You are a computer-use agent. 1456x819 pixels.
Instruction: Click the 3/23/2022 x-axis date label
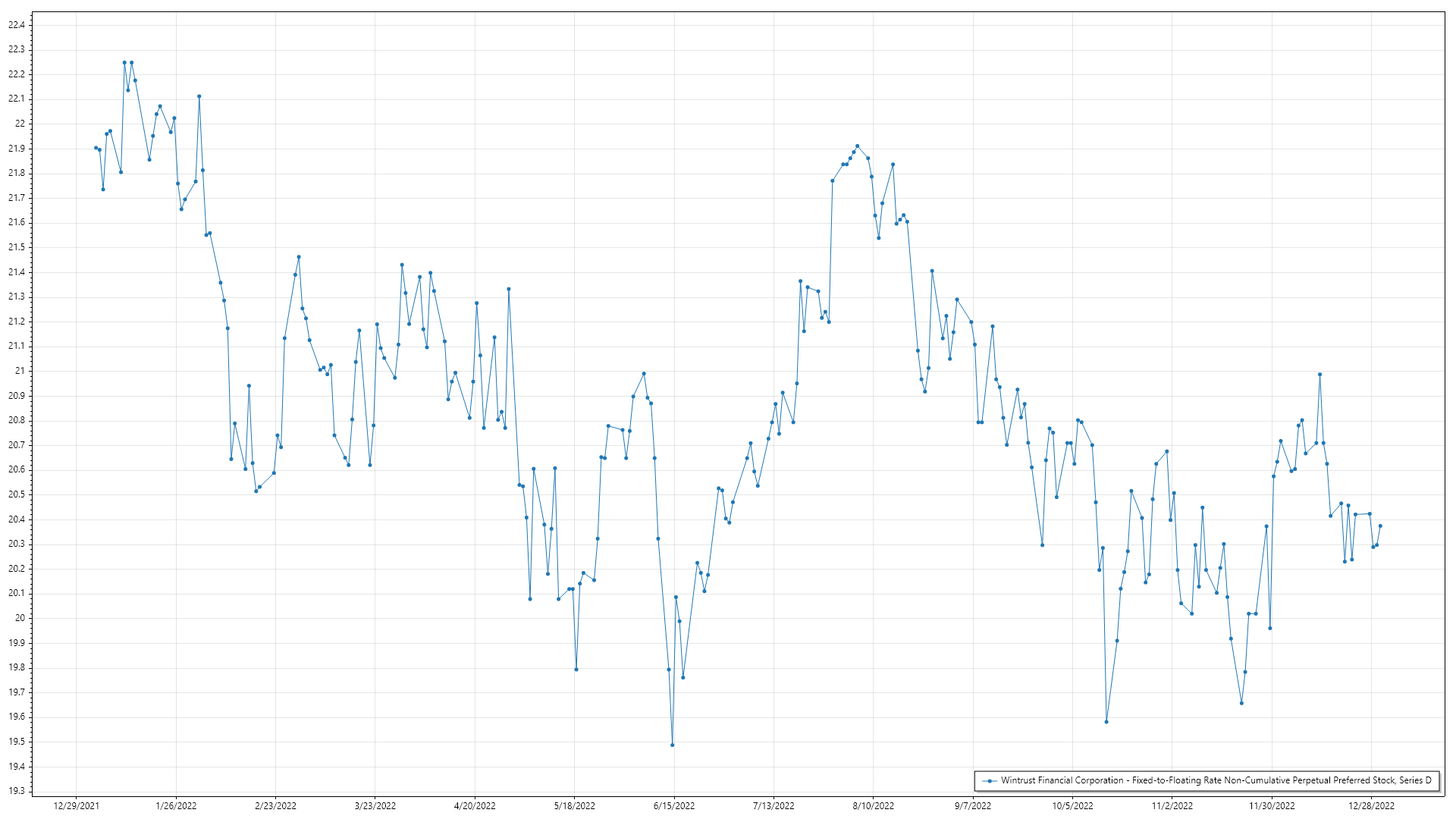pos(375,805)
